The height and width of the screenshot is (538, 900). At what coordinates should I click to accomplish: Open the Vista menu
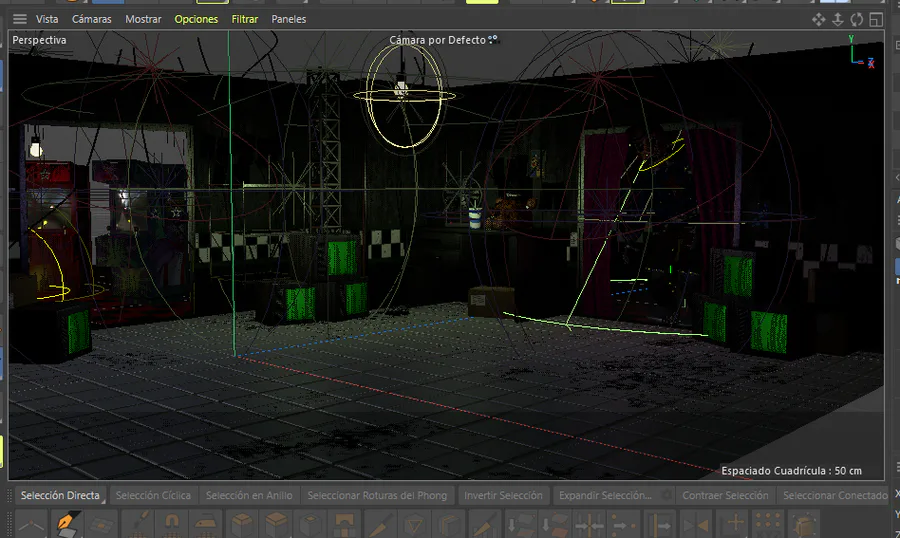47,19
